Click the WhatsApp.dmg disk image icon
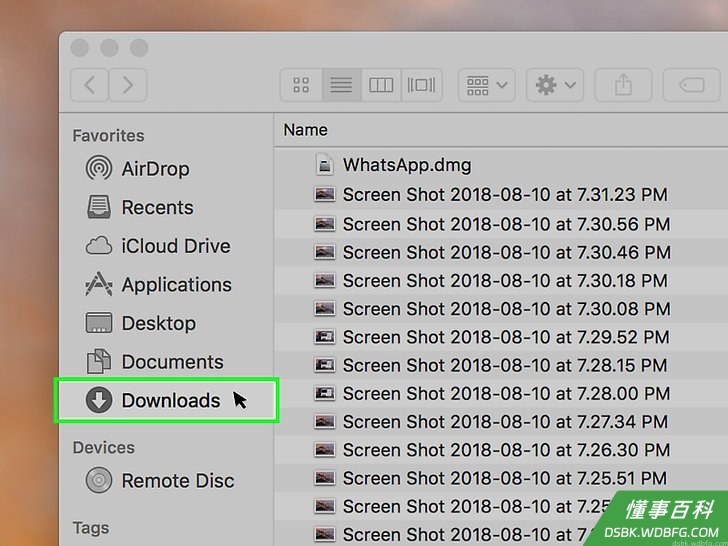728x546 pixels. (325, 165)
